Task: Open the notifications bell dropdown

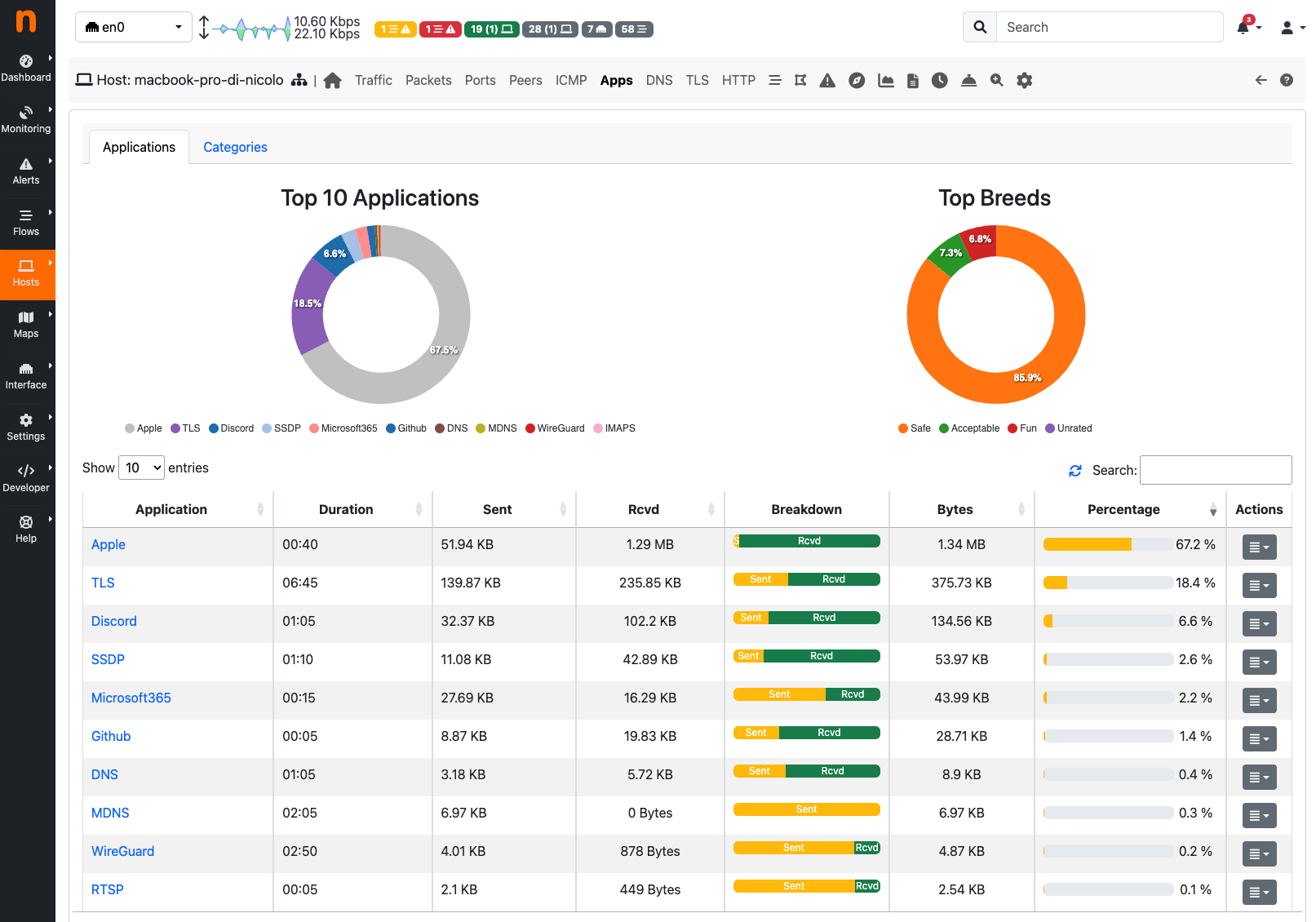Action: [x=1248, y=27]
